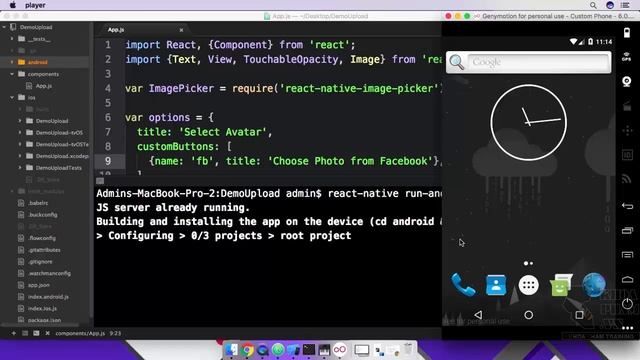
Task: Tap the Android Back navigation button
Action: (x=478, y=315)
